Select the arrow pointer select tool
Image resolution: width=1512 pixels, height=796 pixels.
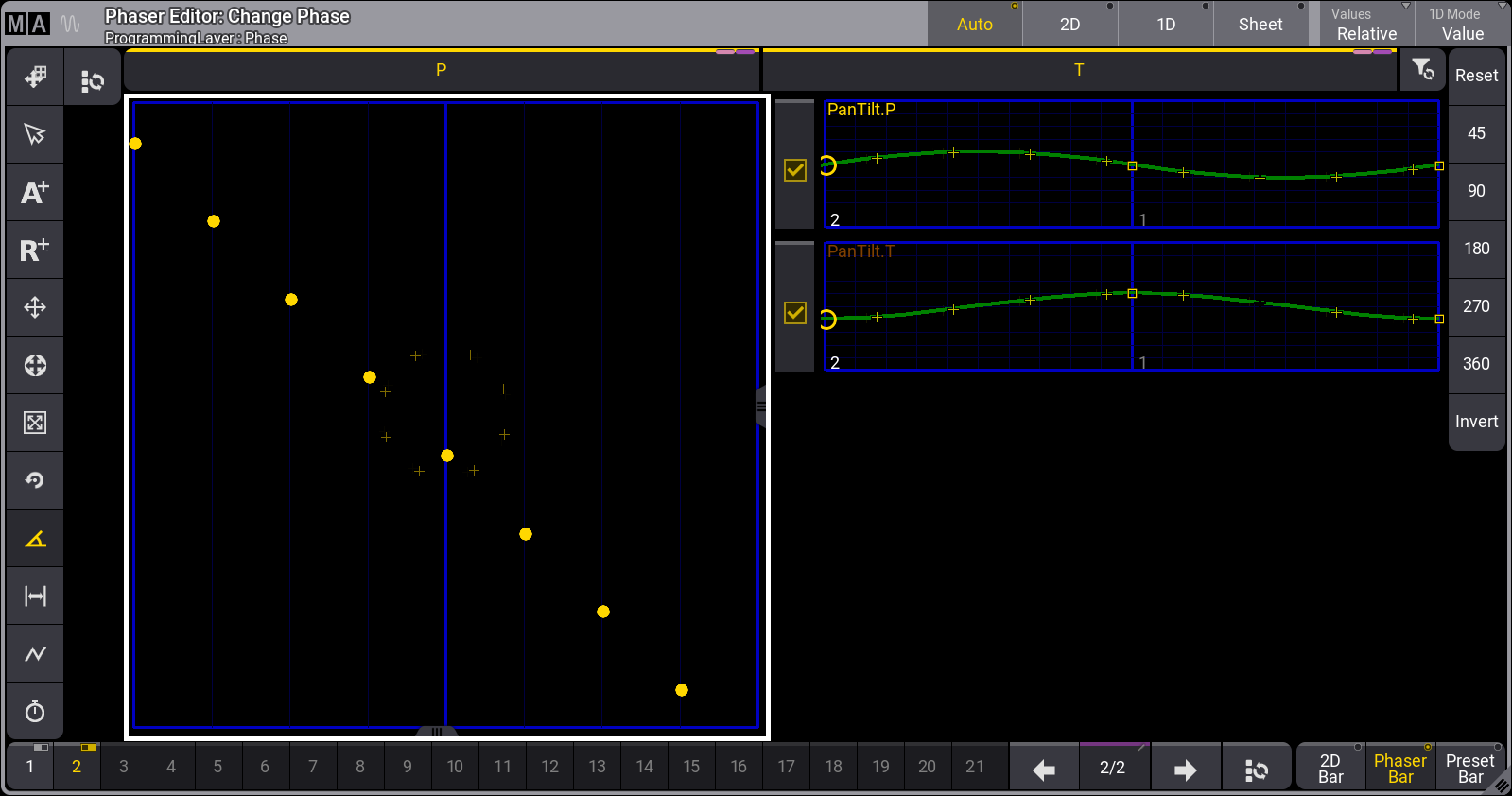pos(35,134)
